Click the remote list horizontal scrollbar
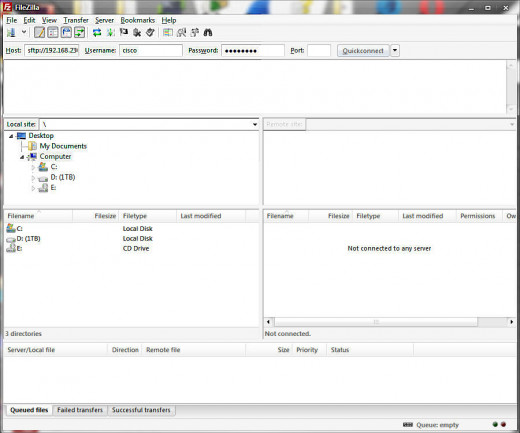520x433 pixels. coord(376,322)
